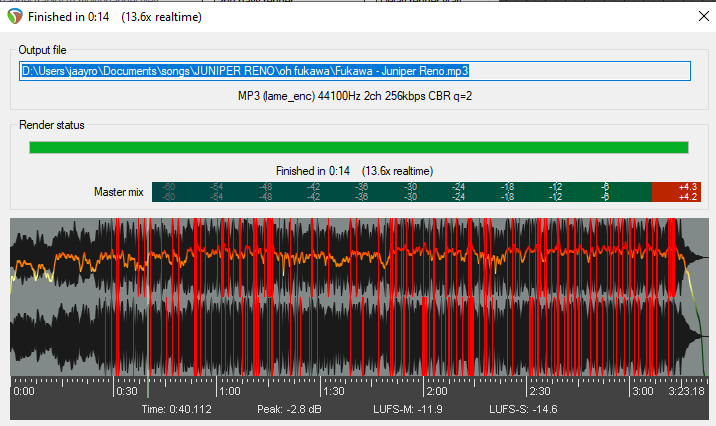Viewport: 716px width, 426px height.
Task: Click the lower waveform channel display
Action: [x=359, y=337]
